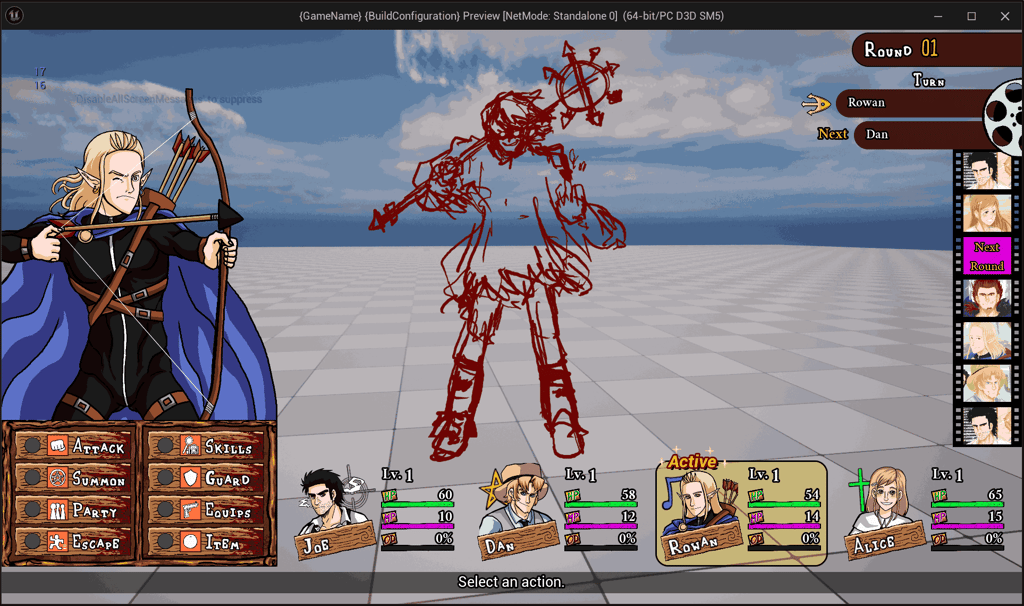The image size is (1024, 606).
Task: Click the red sketch enemy figure
Action: point(496,251)
